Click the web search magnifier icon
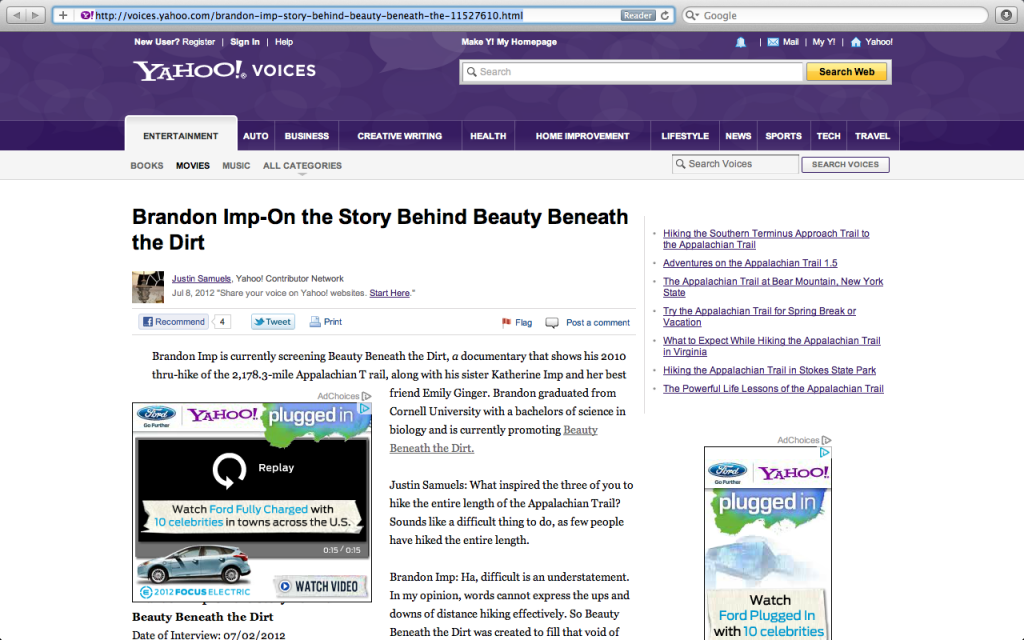Screen dimensions: 1024x640 pos(472,72)
